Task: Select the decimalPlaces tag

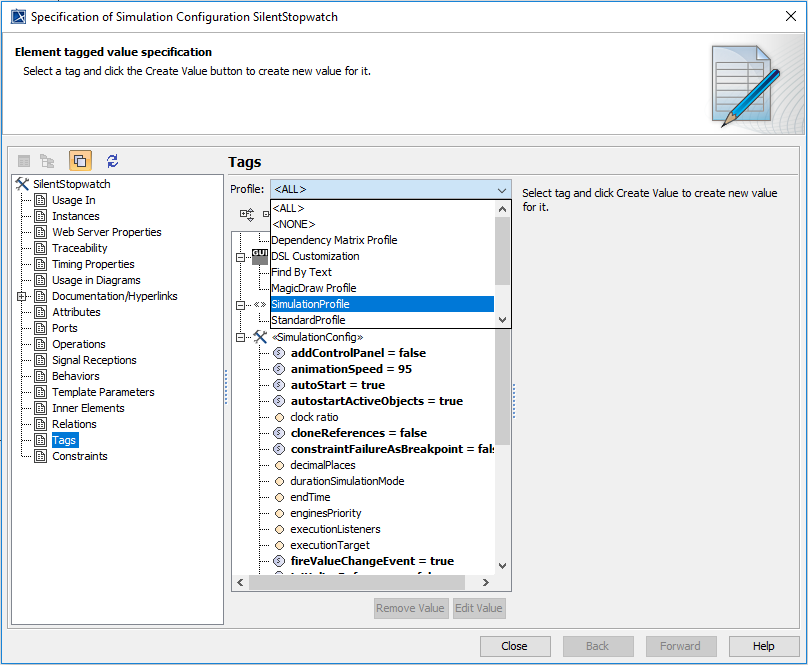Action: tap(323, 465)
